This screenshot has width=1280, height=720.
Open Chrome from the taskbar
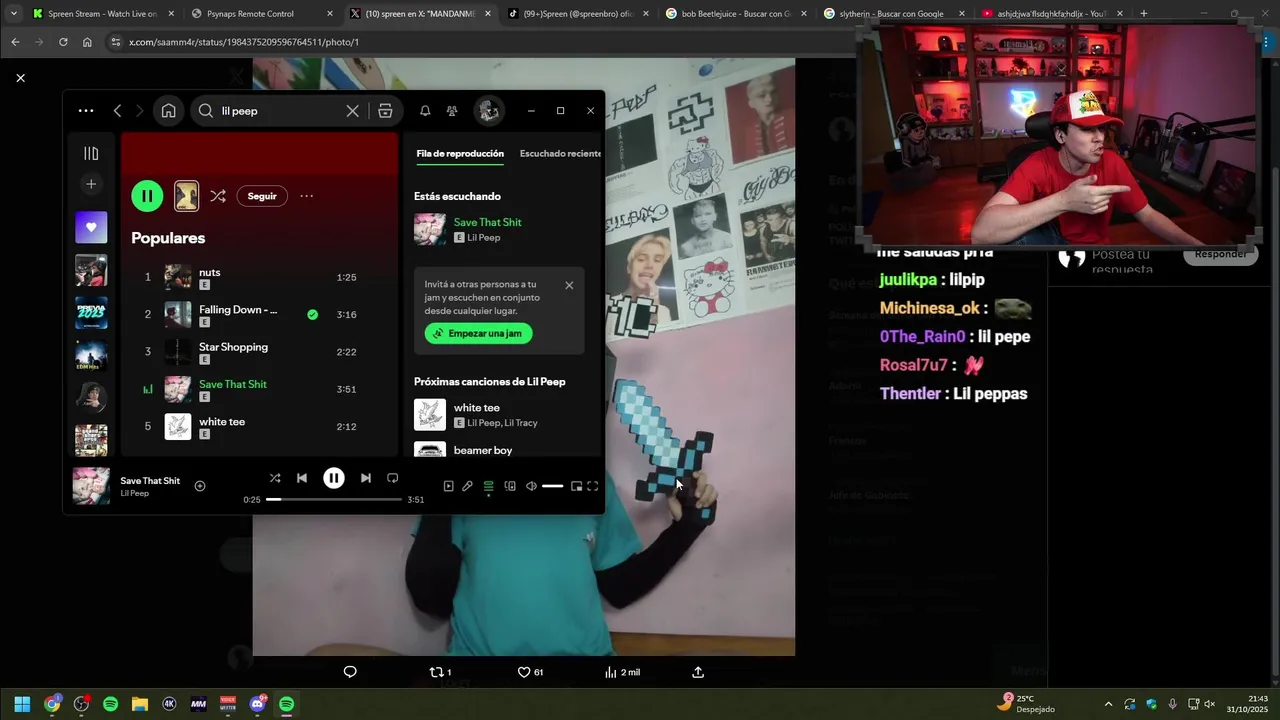tap(52, 704)
